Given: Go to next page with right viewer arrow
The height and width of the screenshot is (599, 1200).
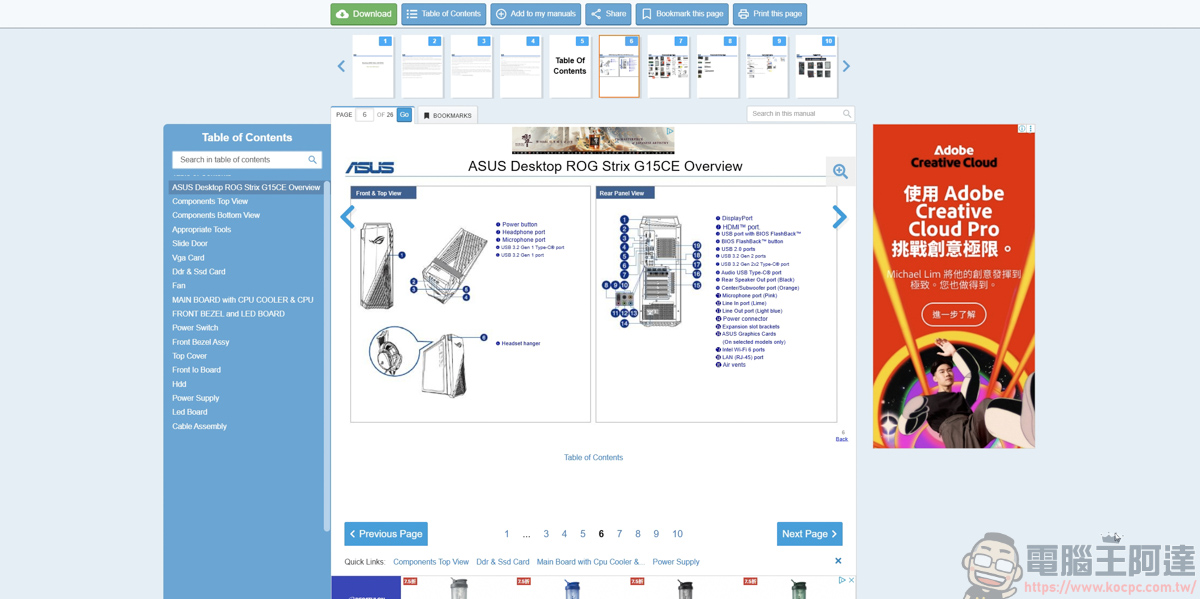Looking at the screenshot, I should coord(840,217).
